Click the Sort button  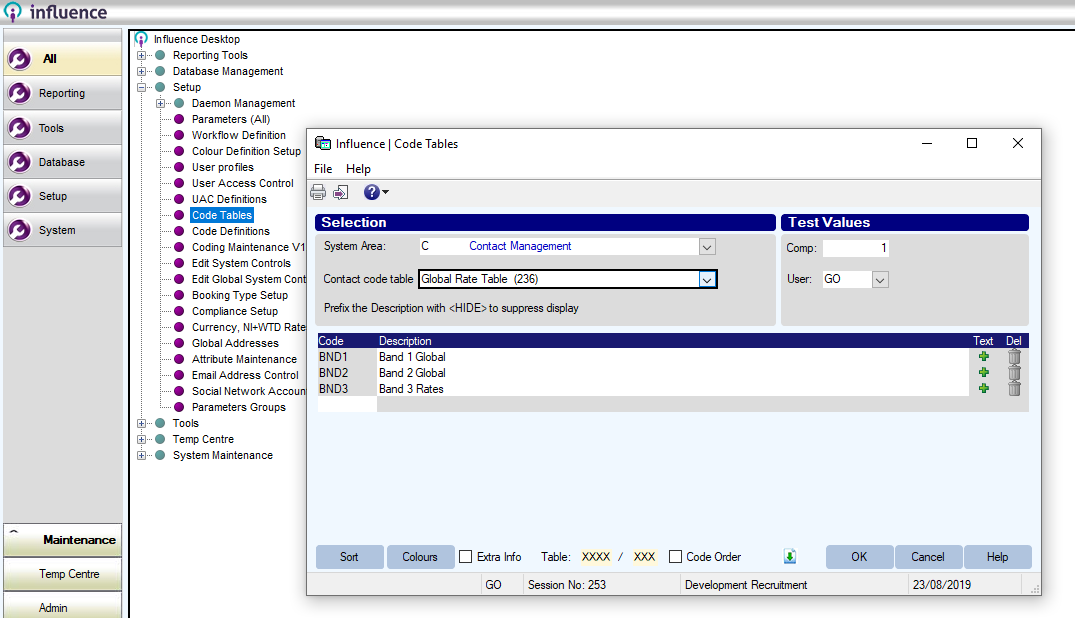point(349,557)
